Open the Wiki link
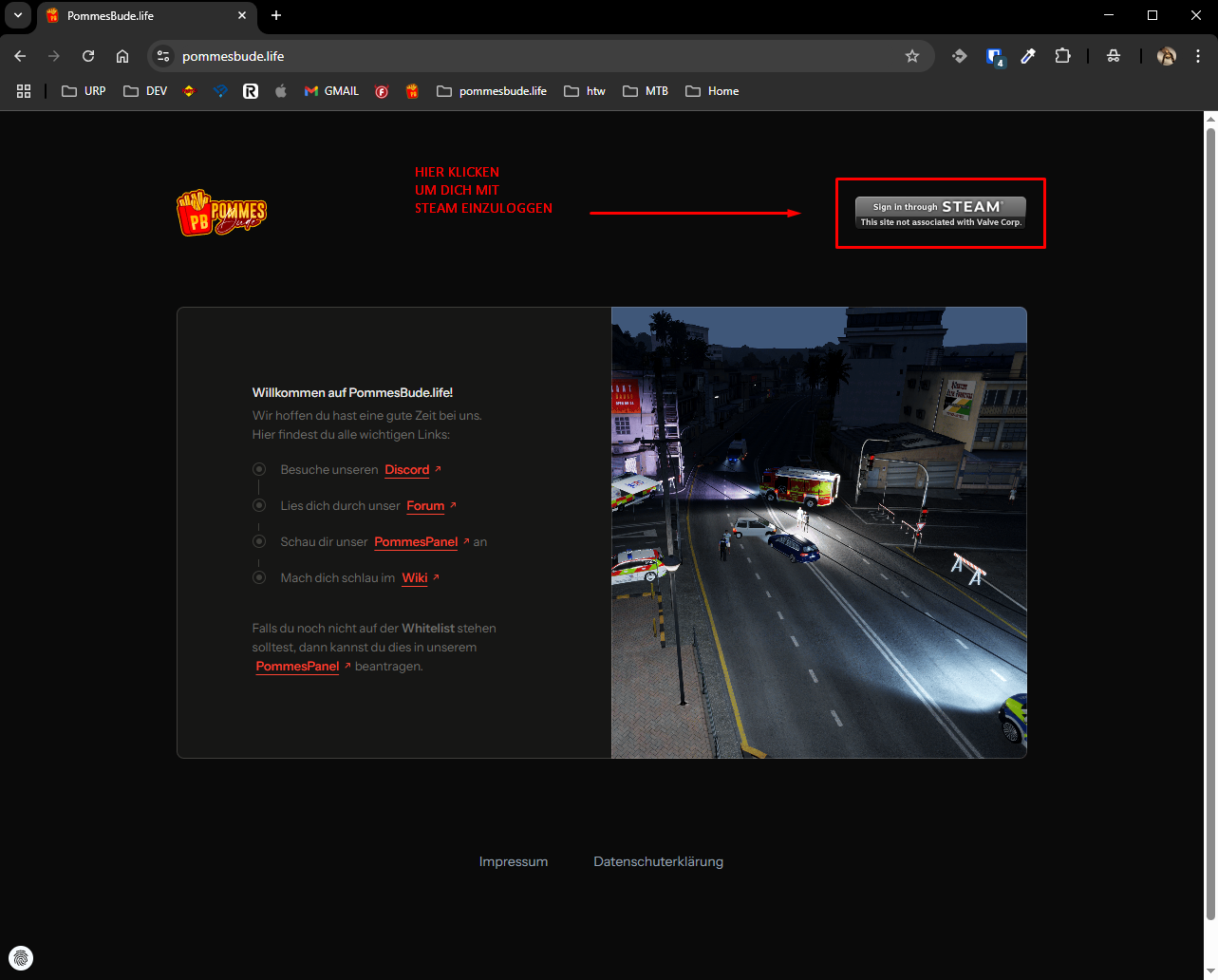Image resolution: width=1218 pixels, height=980 pixels. (415, 578)
